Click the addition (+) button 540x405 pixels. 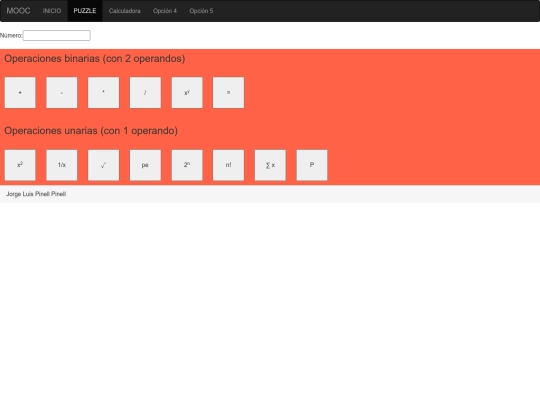20,93
